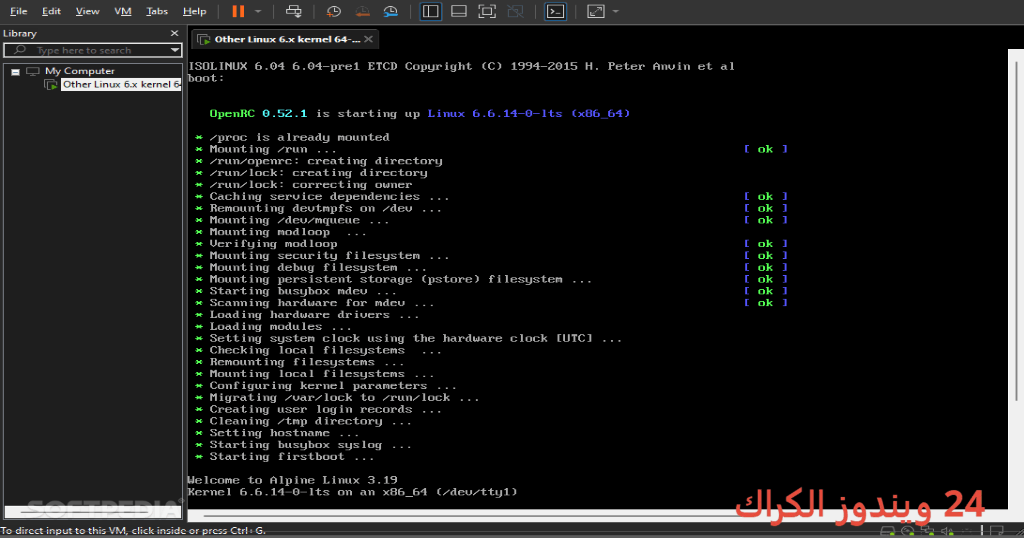
Task: Click the 'To direct input to this VM' status text
Action: tap(133, 531)
